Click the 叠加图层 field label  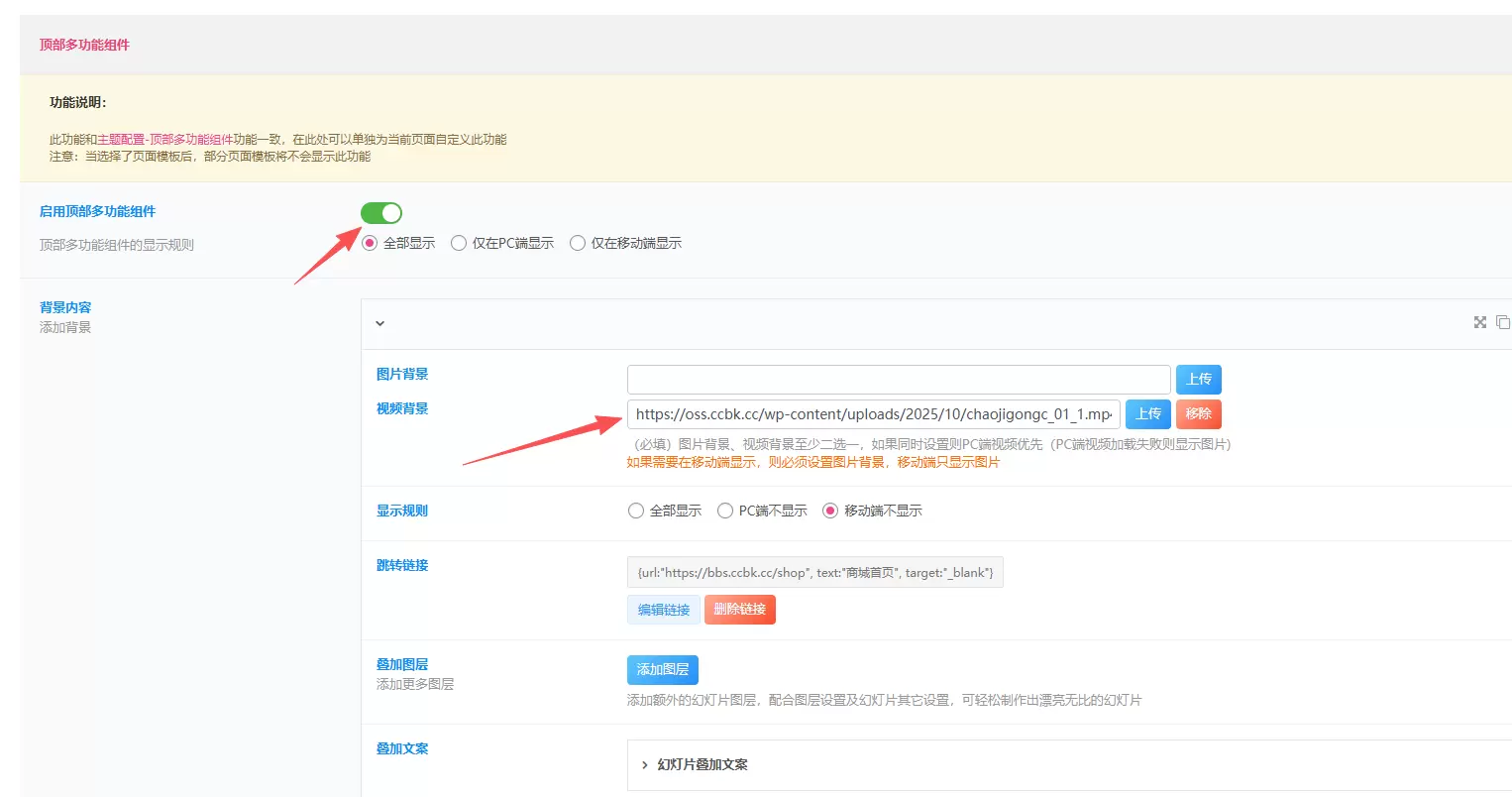tap(402, 664)
